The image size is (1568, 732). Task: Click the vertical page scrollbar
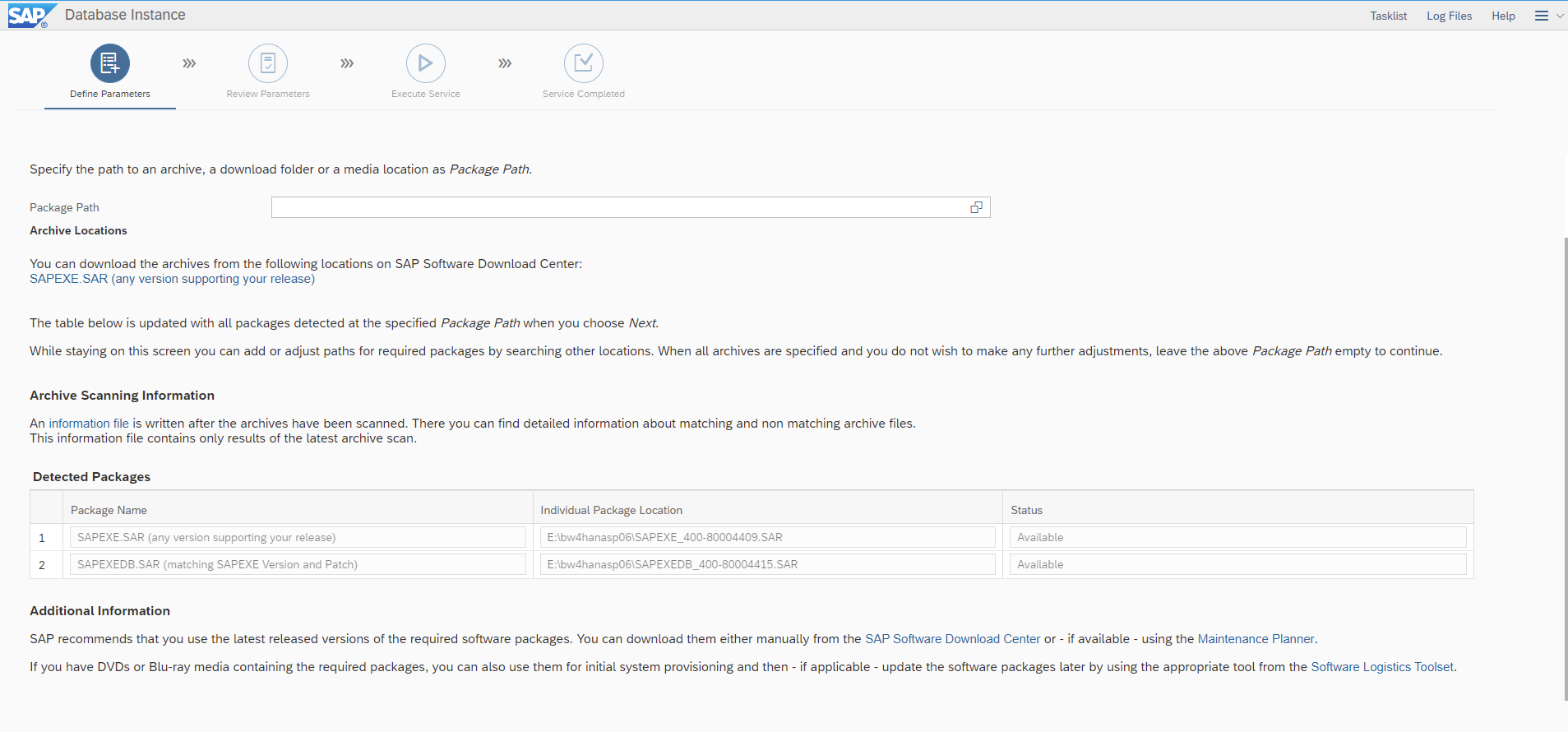point(1565,469)
